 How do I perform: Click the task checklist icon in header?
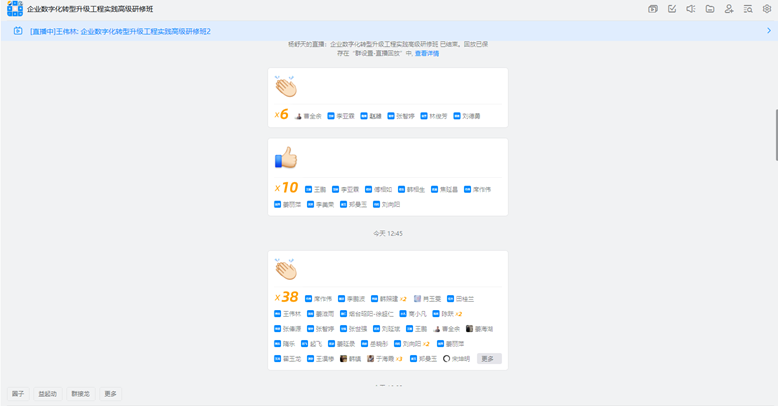tap(672, 9)
